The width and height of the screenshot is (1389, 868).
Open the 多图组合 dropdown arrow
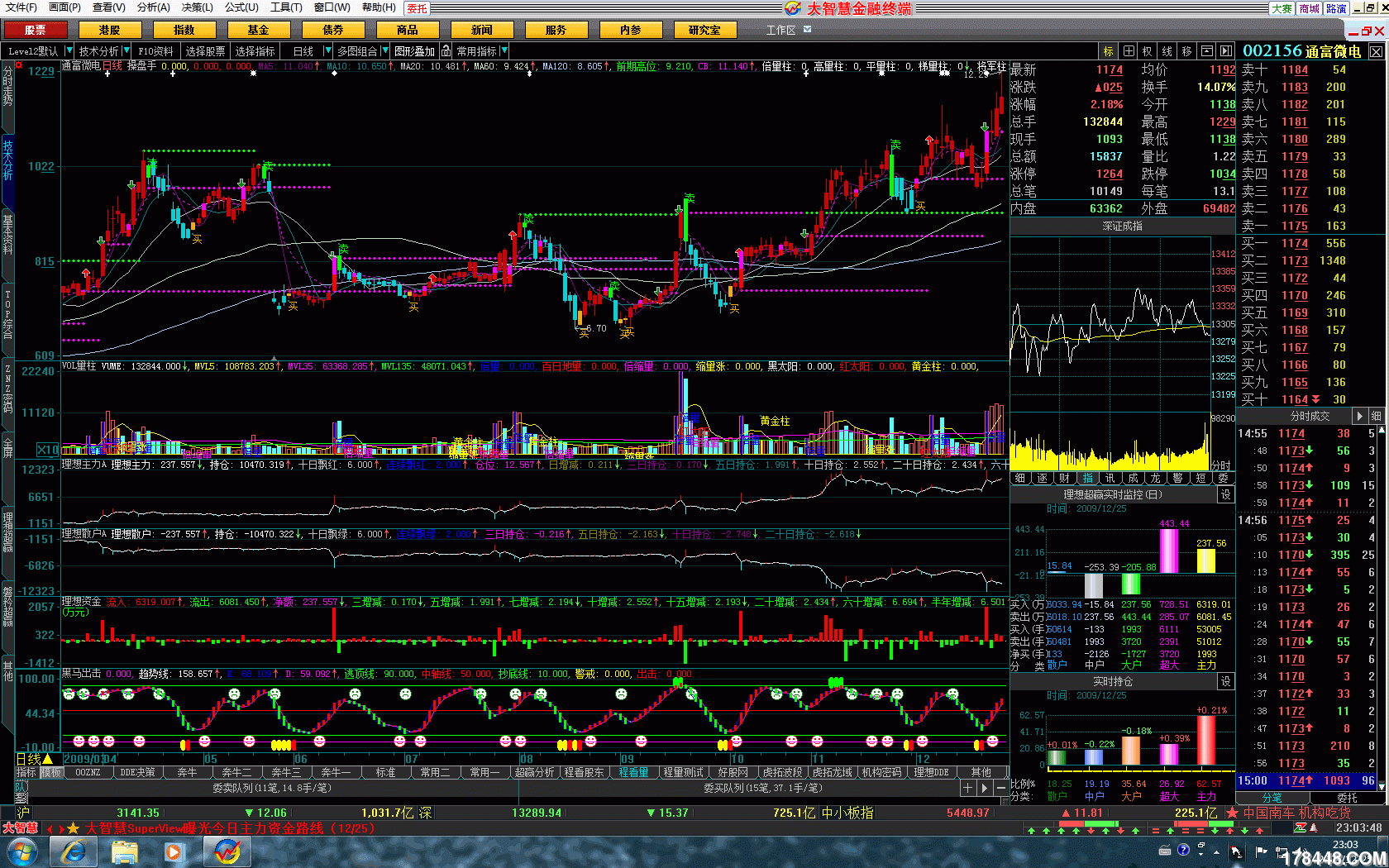coord(384,51)
